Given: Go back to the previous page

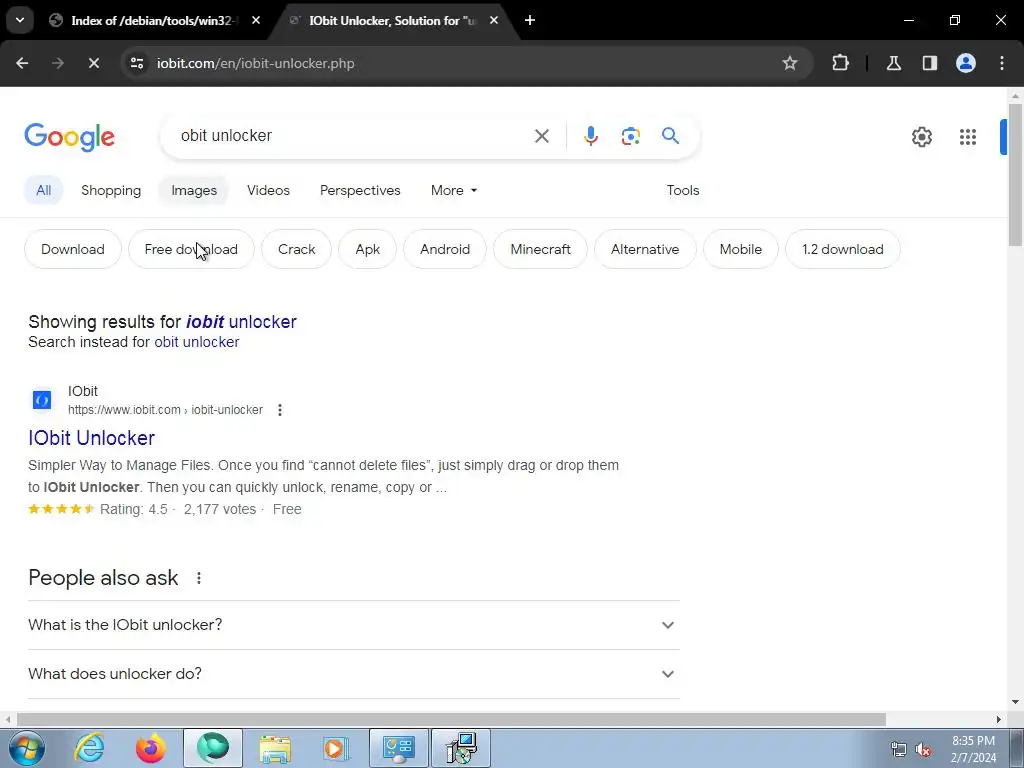Looking at the screenshot, I should tap(22, 63).
